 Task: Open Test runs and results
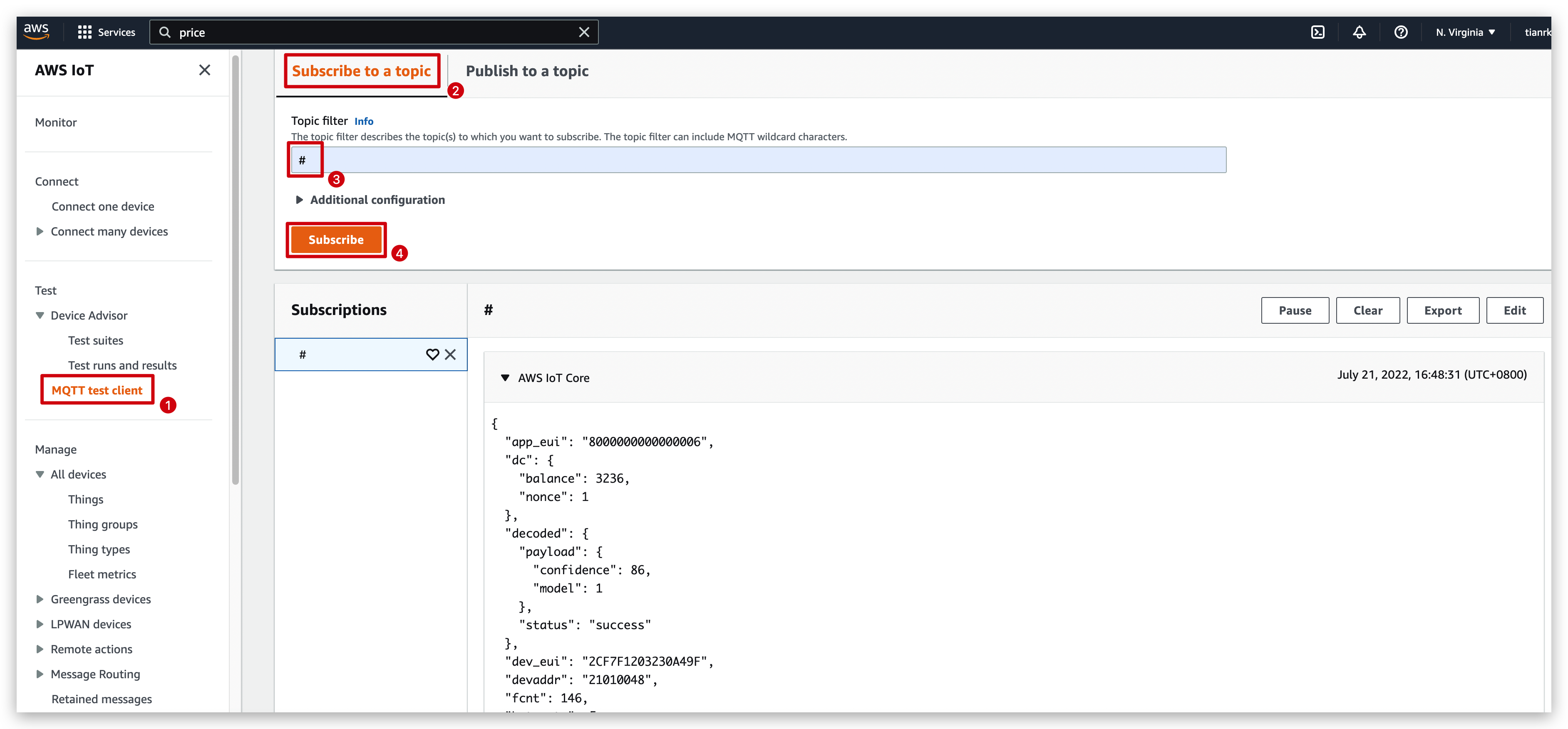pyautogui.click(x=122, y=365)
